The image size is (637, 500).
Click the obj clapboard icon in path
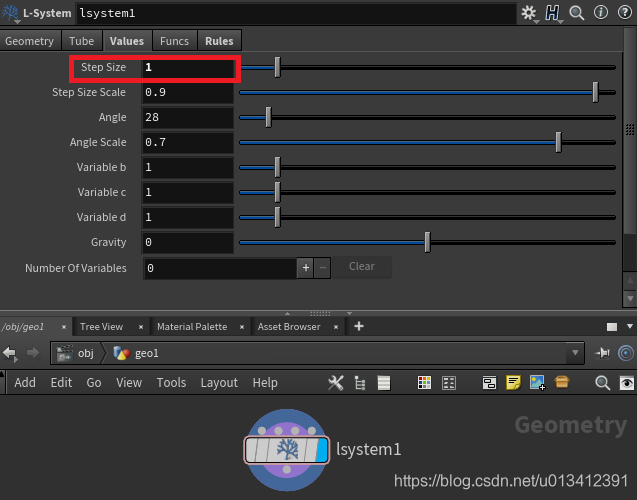pos(65,353)
